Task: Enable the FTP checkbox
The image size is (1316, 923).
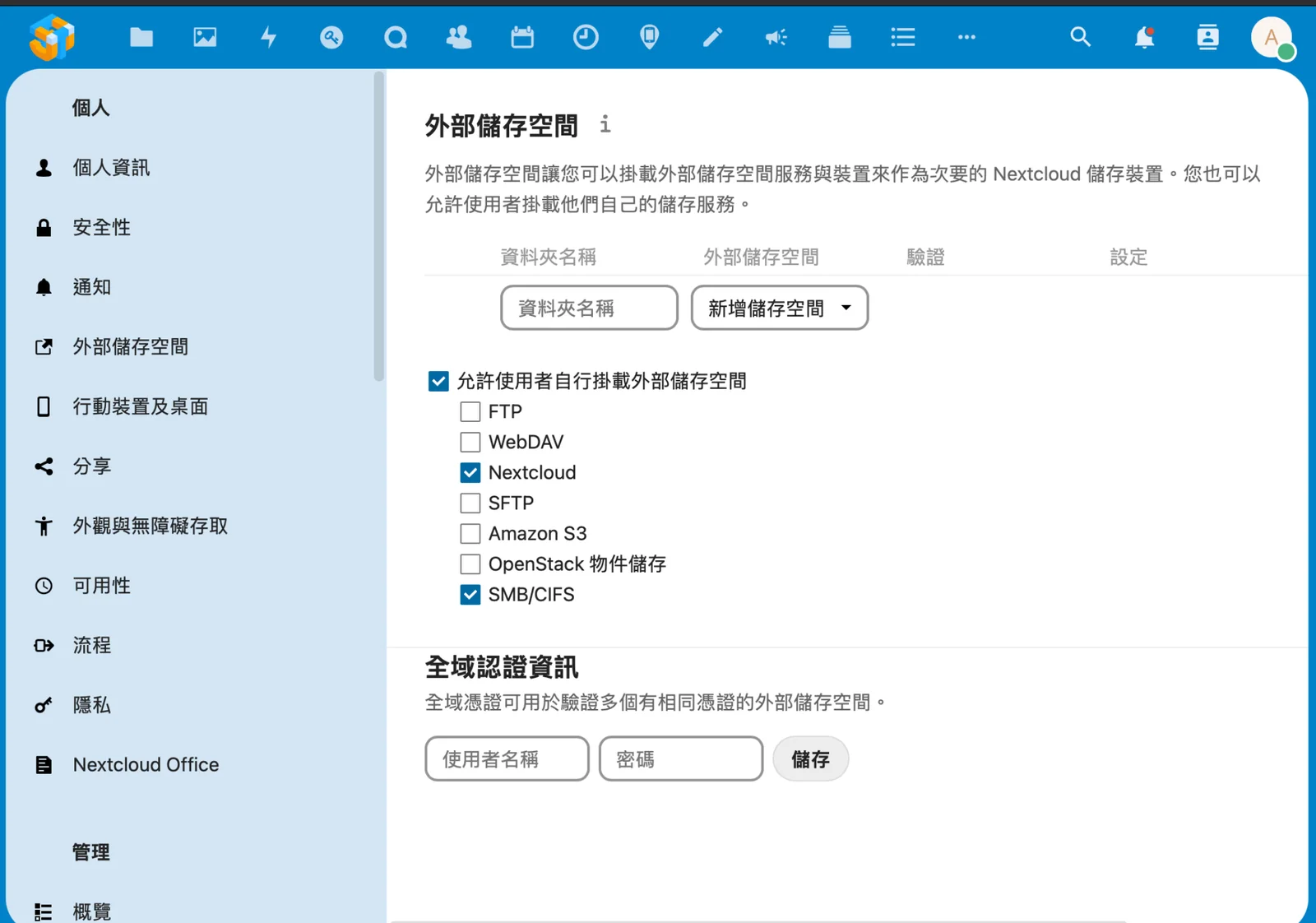Action: tap(470, 411)
